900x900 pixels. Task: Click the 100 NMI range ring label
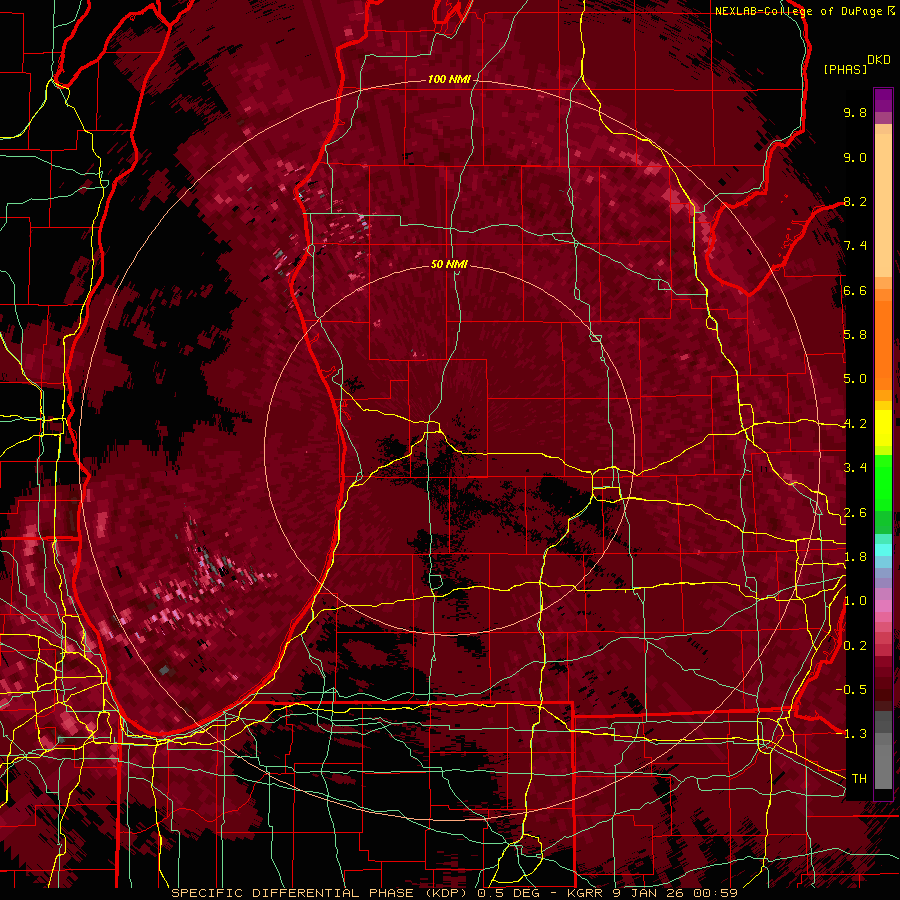tap(449, 79)
